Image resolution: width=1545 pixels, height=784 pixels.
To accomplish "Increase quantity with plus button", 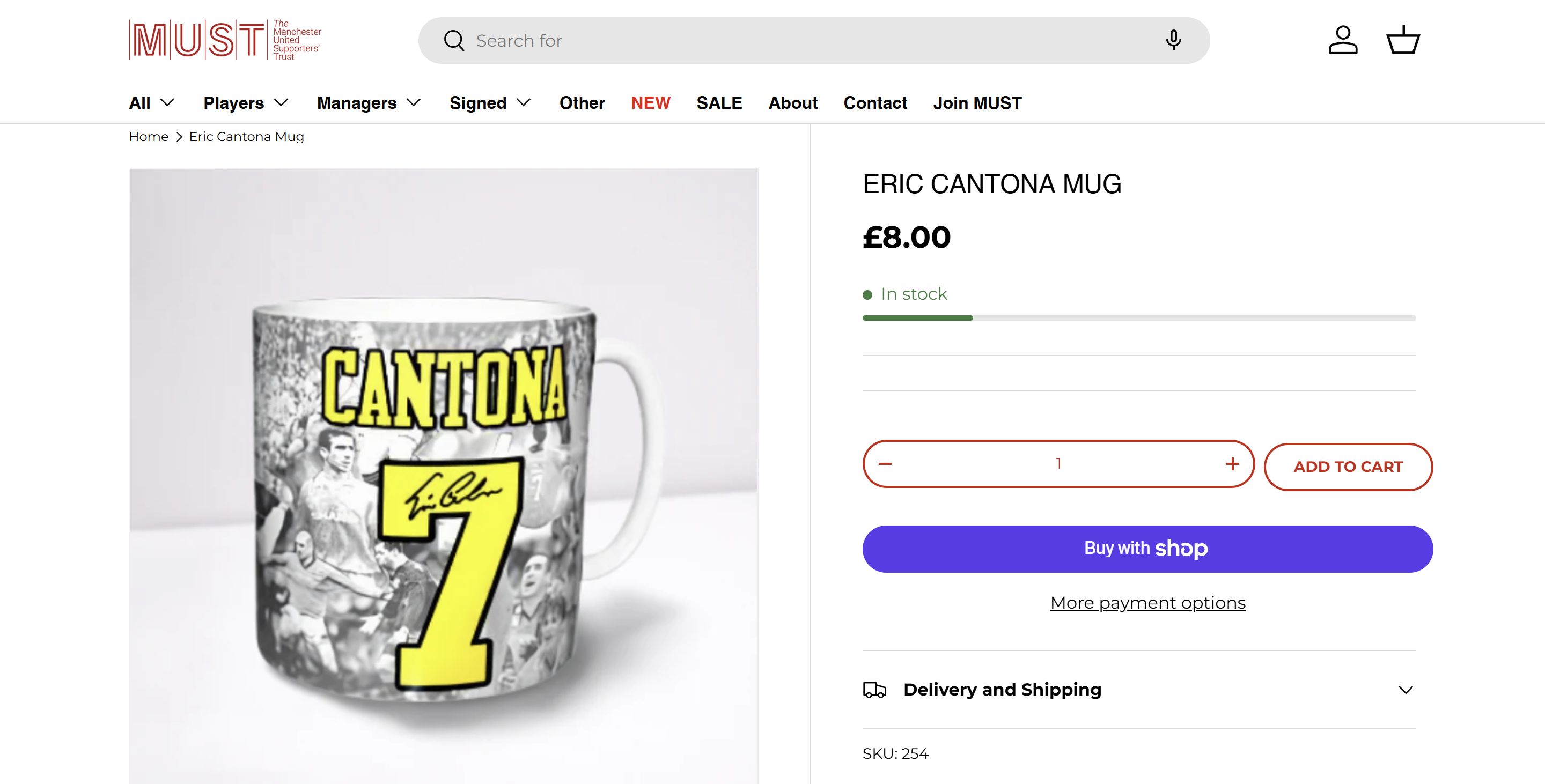I will click(x=1232, y=464).
